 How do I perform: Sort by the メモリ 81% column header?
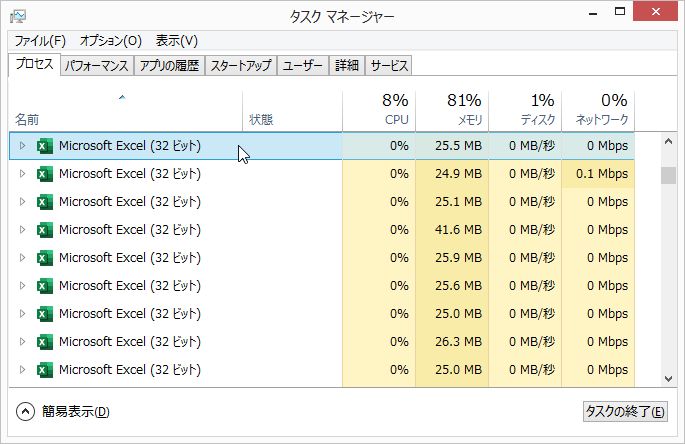pyautogui.click(x=452, y=111)
